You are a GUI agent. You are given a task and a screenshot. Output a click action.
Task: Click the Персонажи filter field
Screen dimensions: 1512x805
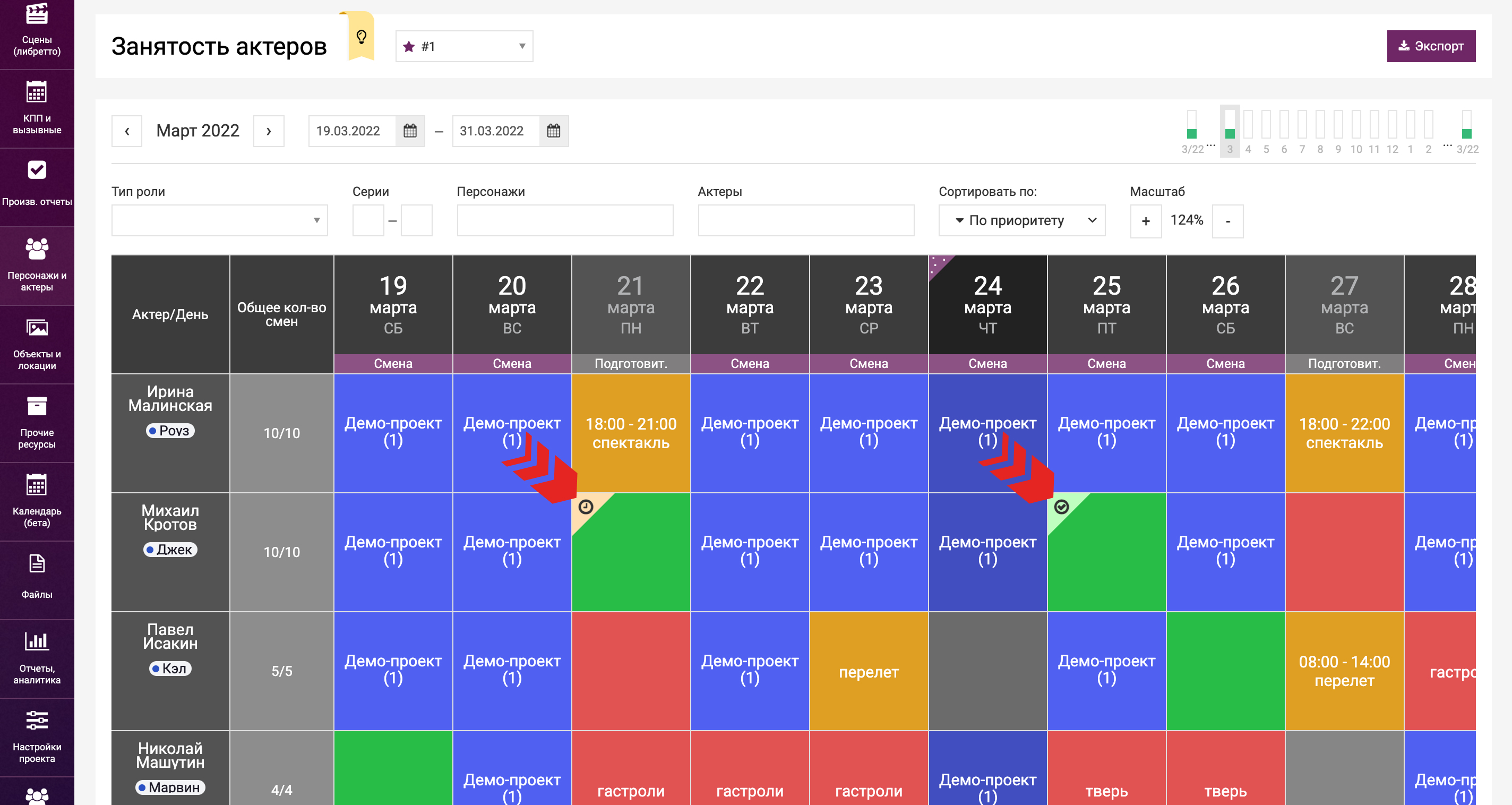pyautogui.click(x=565, y=220)
